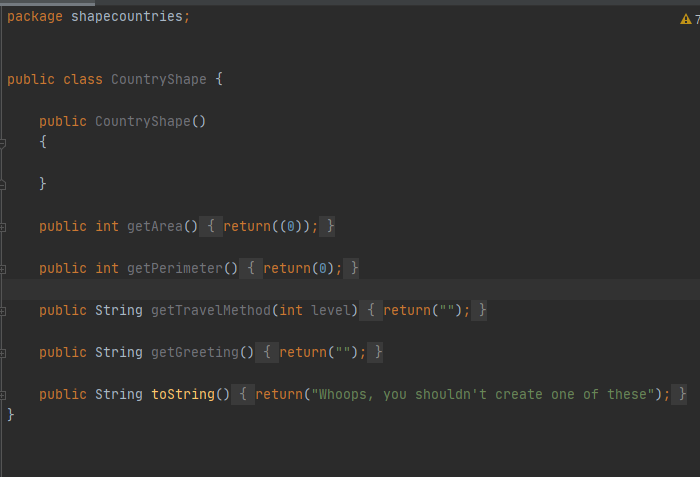
Task: Click the return((0)) statement in getArea
Action: (271, 226)
